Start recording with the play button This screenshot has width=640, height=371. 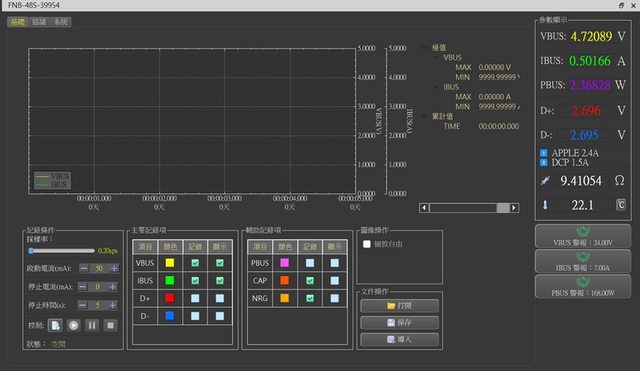pyautogui.click(x=73, y=325)
